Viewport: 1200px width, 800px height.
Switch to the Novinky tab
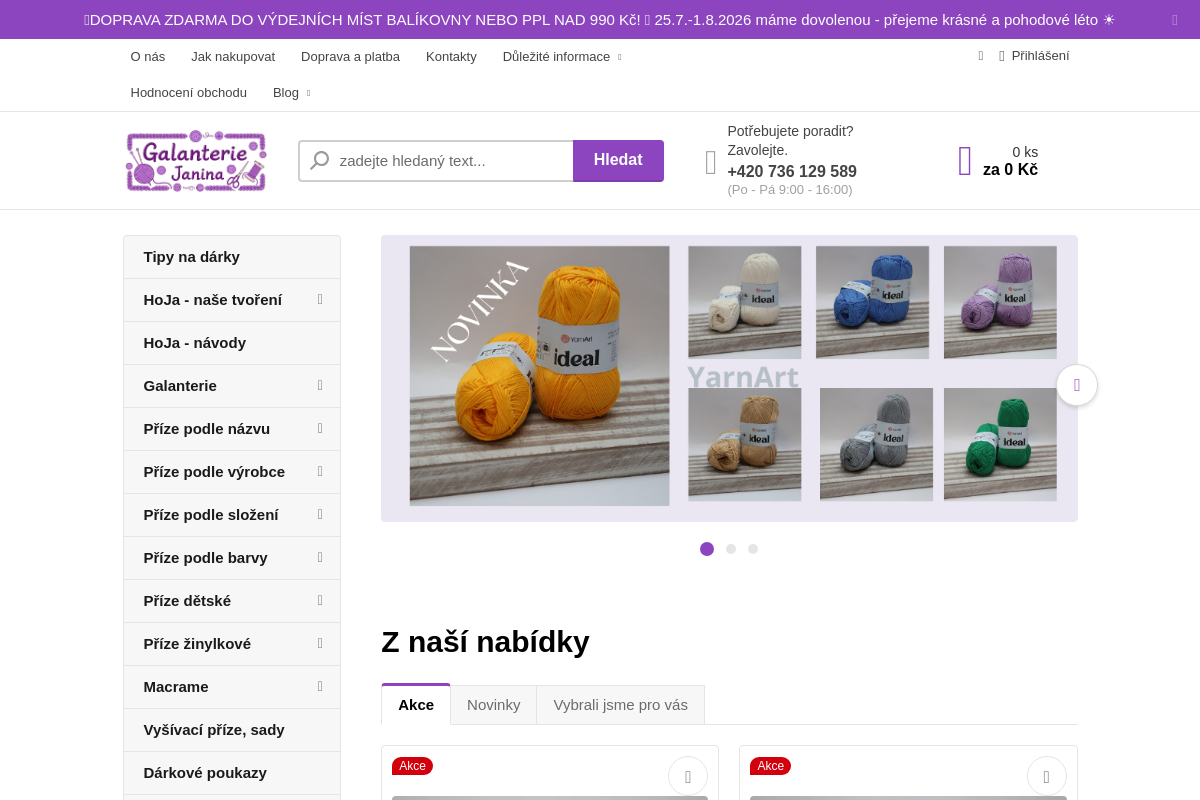494,704
